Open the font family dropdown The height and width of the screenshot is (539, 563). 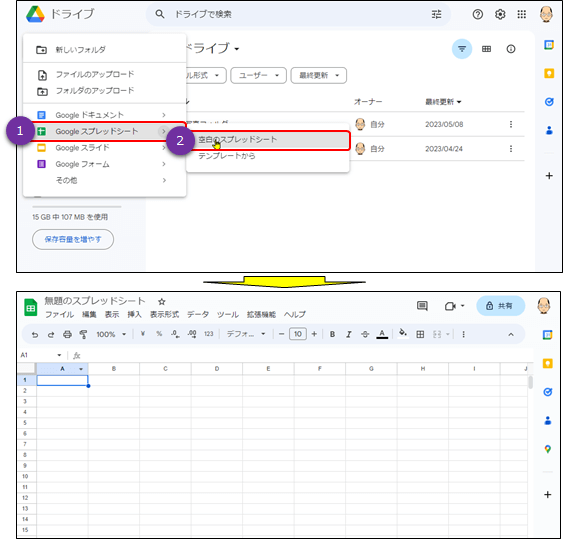(x=246, y=334)
